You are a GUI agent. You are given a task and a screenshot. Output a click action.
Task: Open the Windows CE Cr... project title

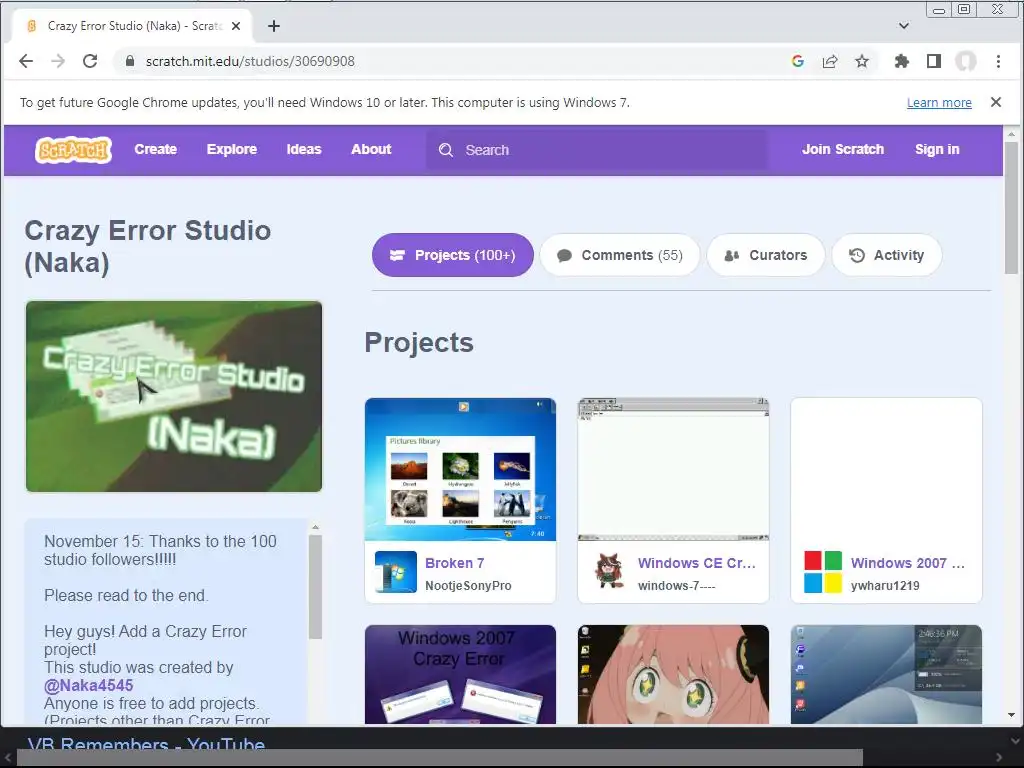(697, 563)
